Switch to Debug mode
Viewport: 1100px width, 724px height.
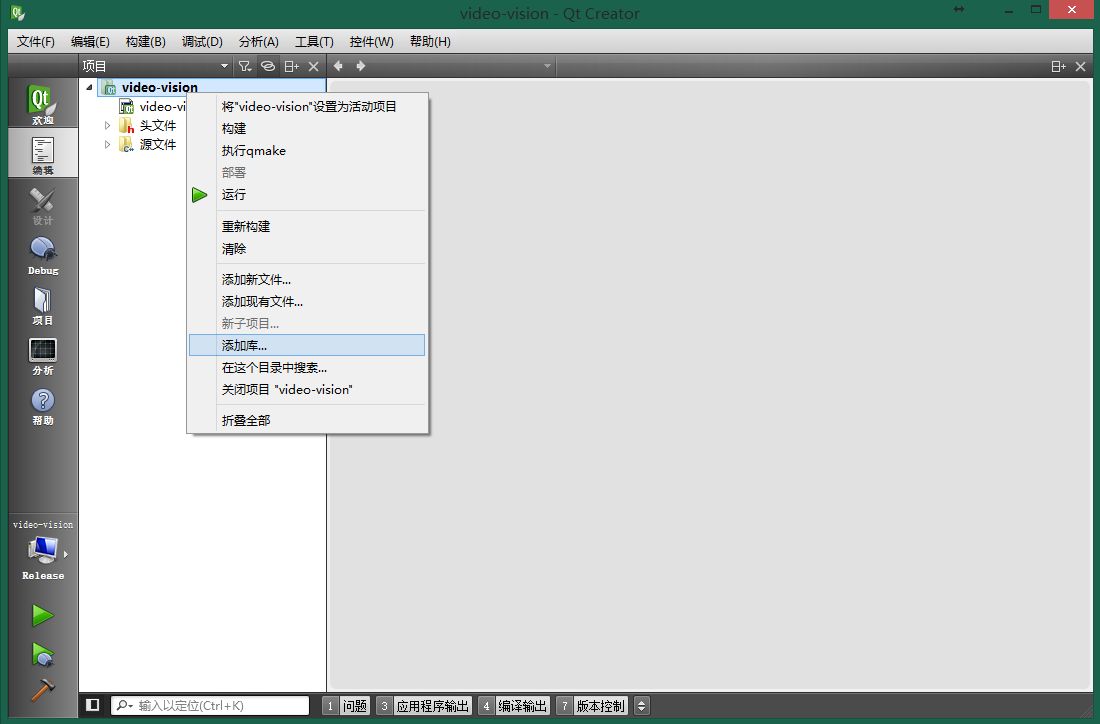click(x=42, y=255)
